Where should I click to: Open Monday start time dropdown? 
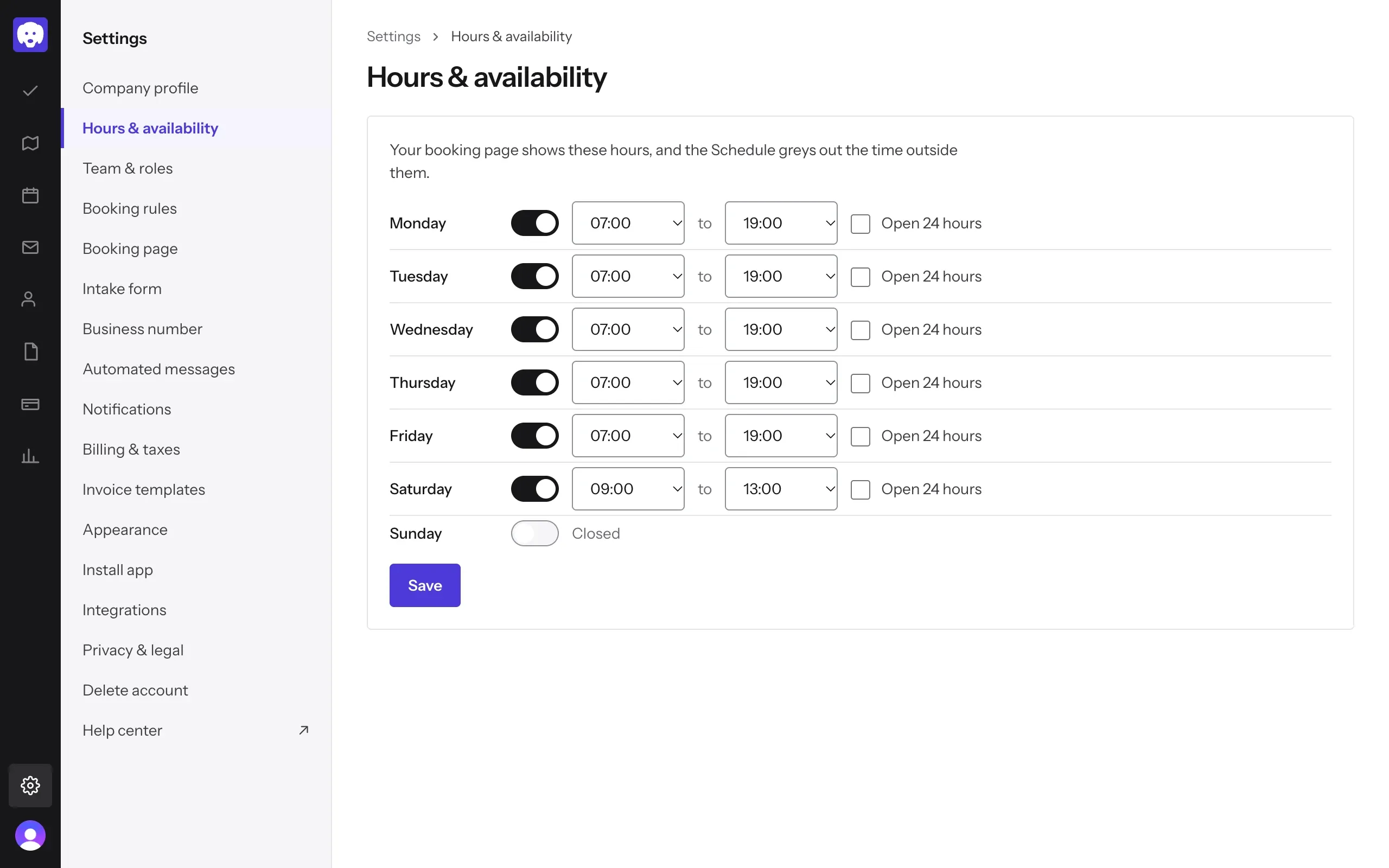(628, 223)
